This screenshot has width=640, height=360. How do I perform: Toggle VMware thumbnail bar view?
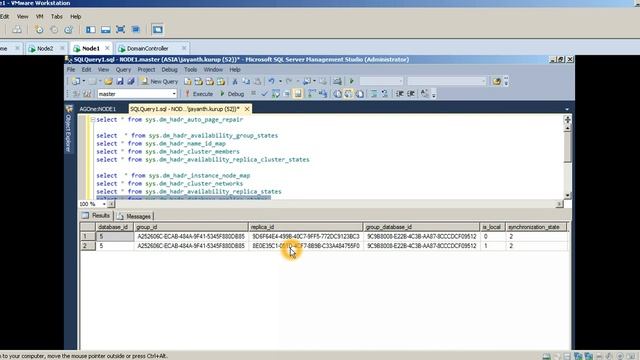tap(106, 29)
